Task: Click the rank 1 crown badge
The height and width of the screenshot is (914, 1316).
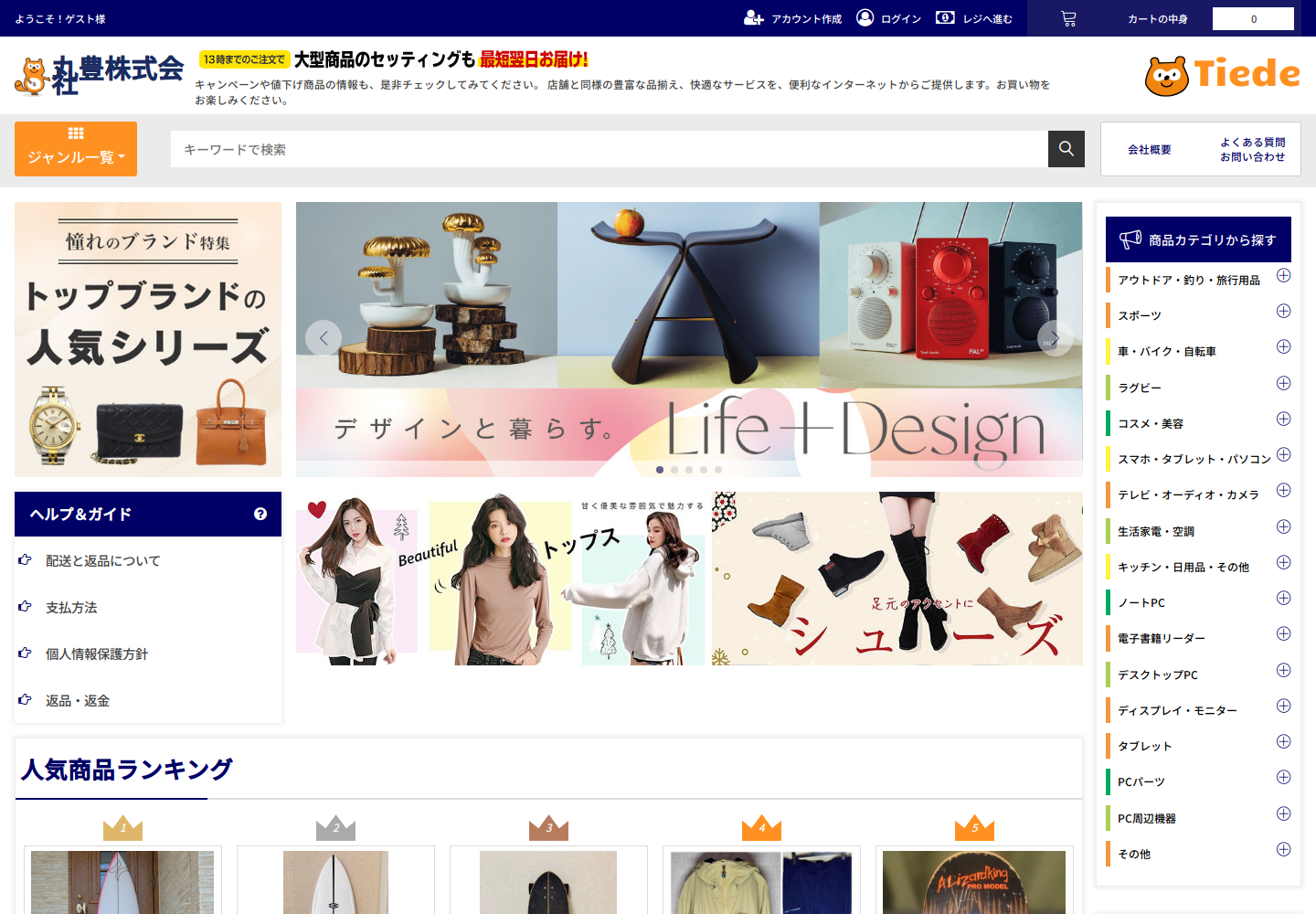Action: 122,827
